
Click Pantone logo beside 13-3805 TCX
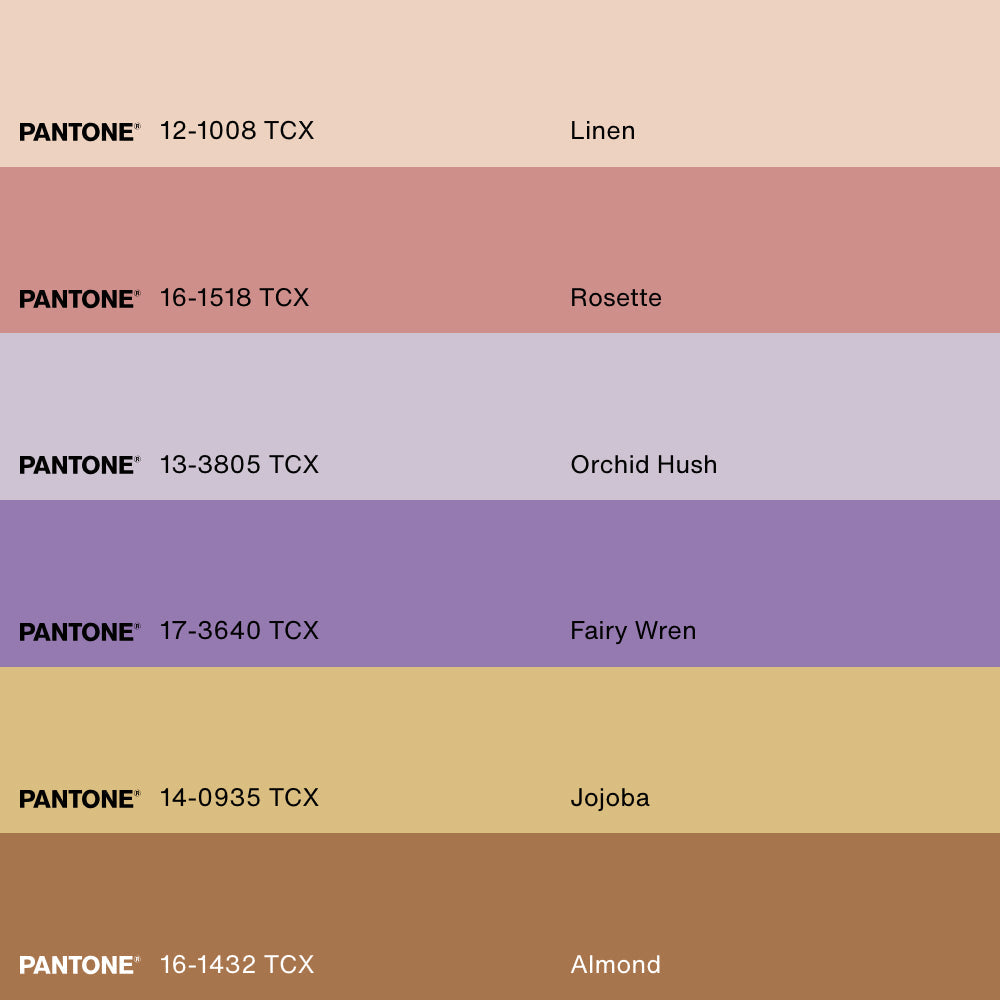pyautogui.click(x=80, y=466)
